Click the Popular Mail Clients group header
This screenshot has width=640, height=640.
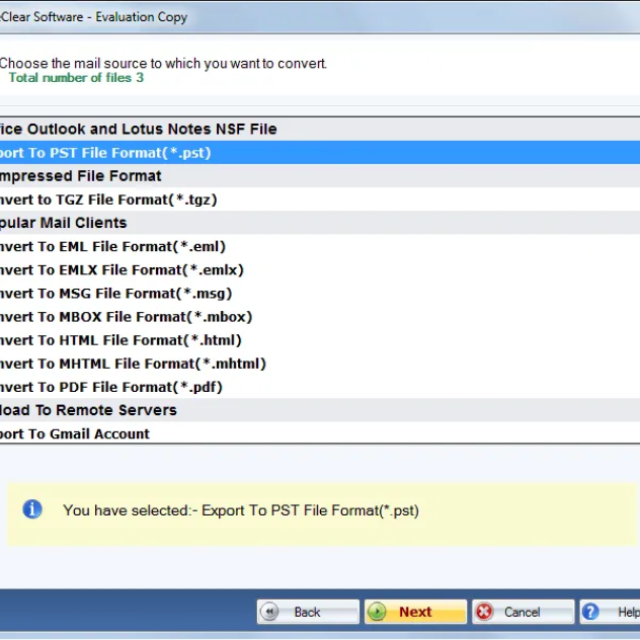pos(64,223)
